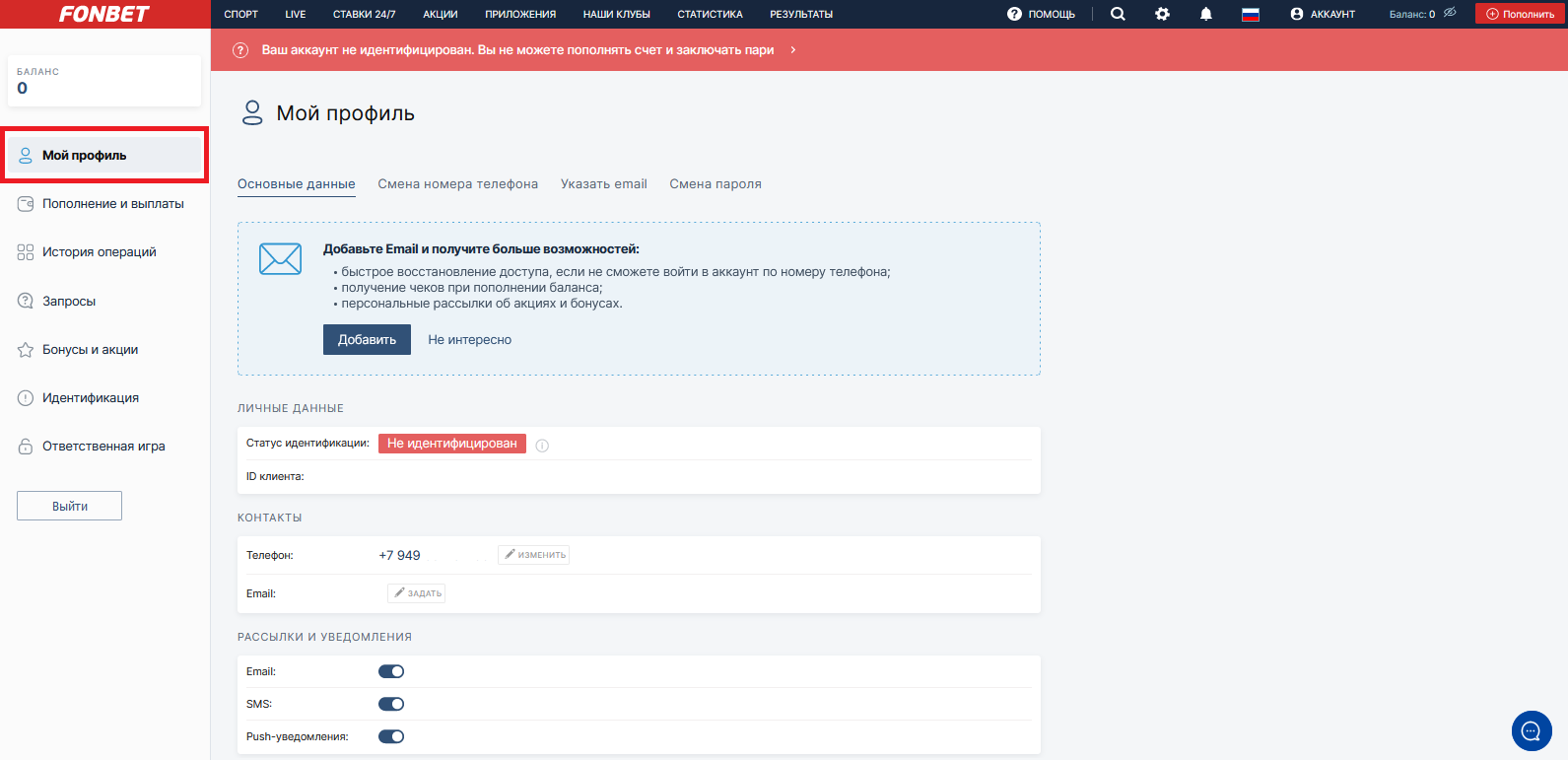Open the notifications bell
This screenshot has width=1568, height=760.
pyautogui.click(x=1206, y=14)
